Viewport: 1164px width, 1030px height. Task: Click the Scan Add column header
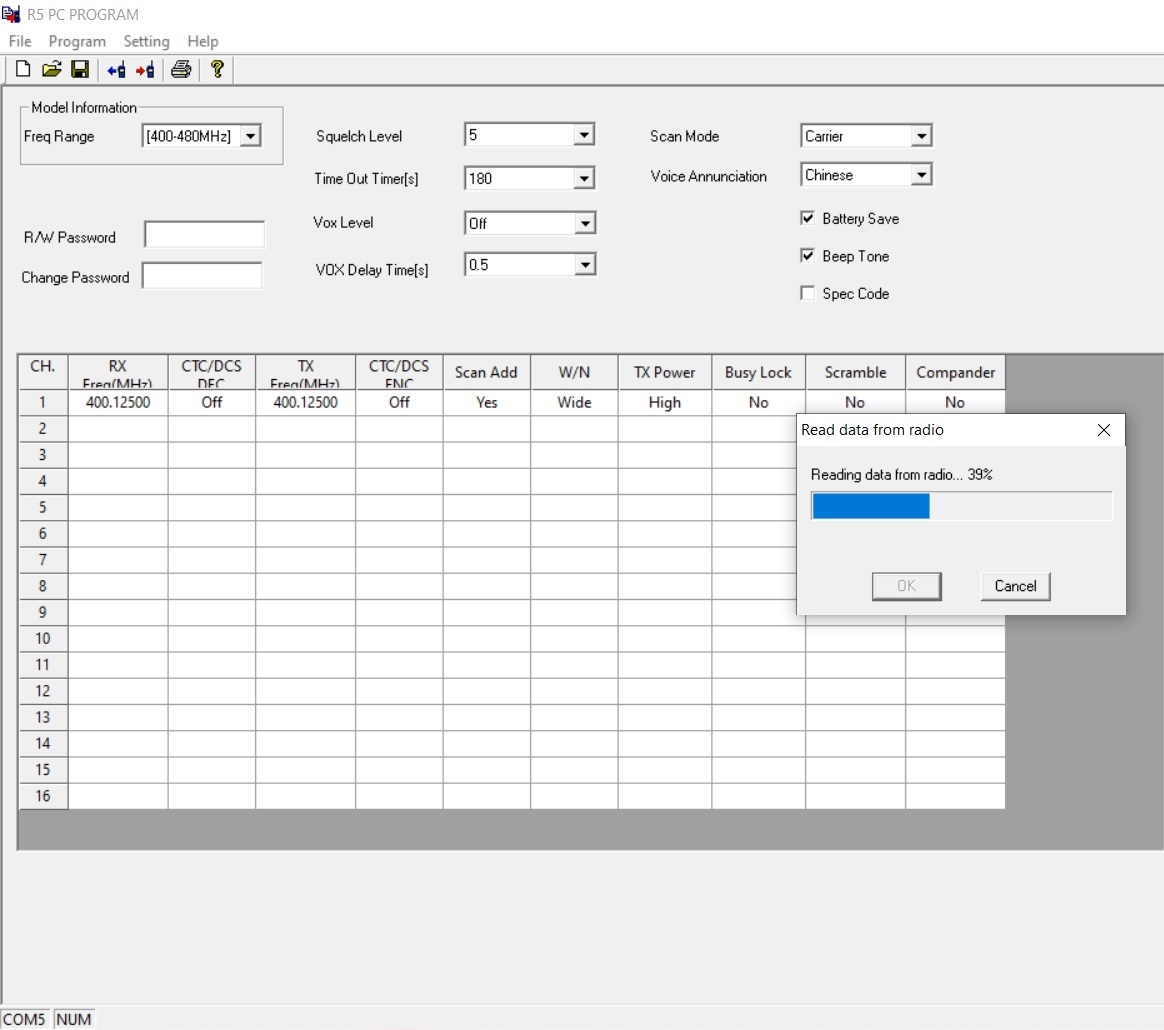486,372
